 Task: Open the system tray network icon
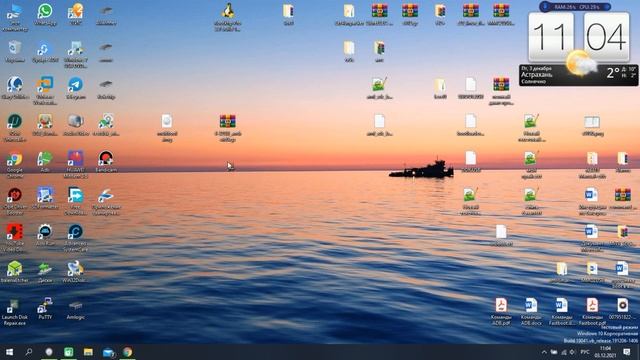564,352
